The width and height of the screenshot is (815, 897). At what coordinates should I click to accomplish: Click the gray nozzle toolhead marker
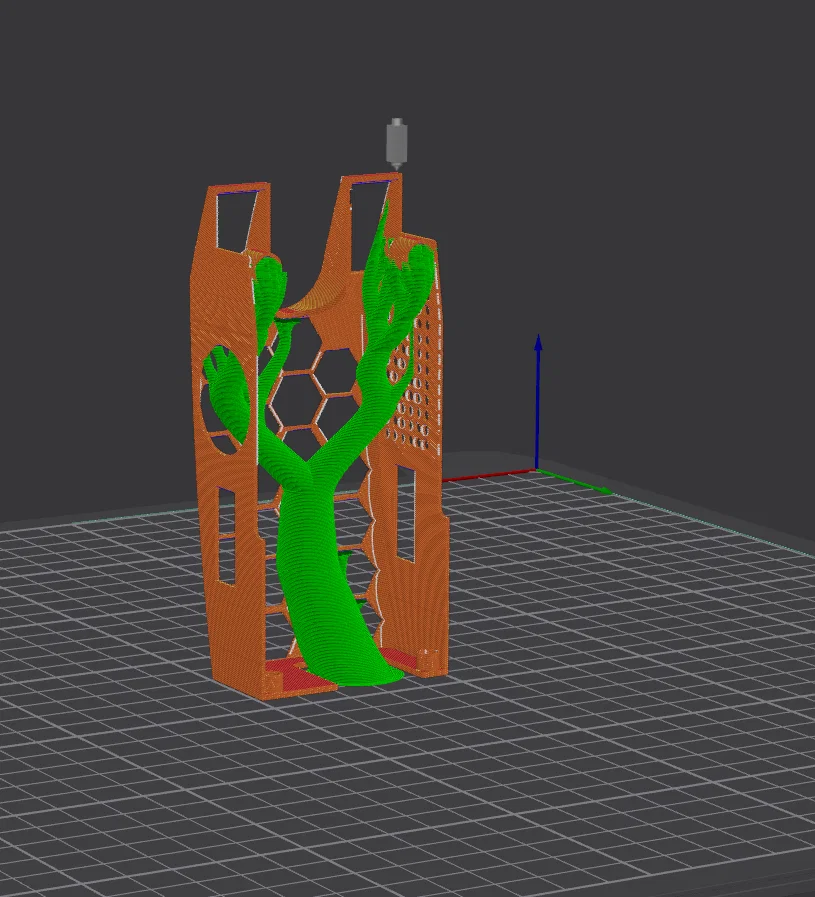point(397,143)
